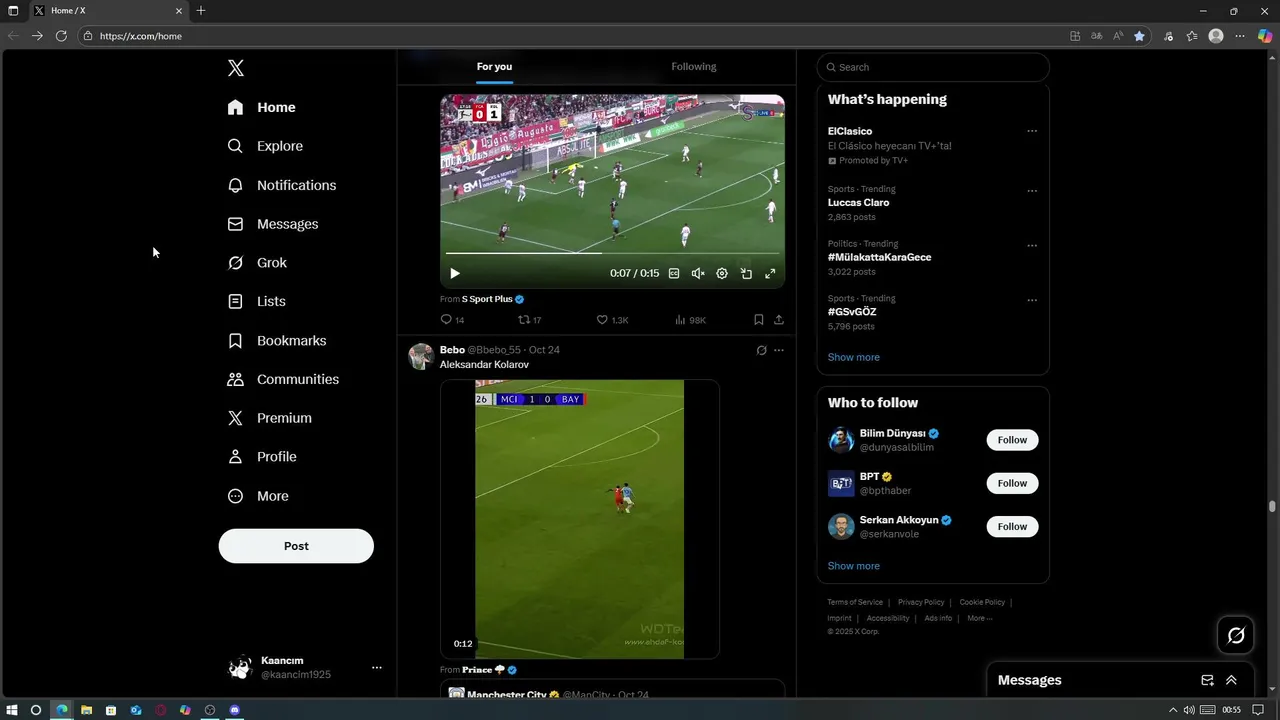Switch to the Following tab
The image size is (1280, 720).
coord(694,67)
